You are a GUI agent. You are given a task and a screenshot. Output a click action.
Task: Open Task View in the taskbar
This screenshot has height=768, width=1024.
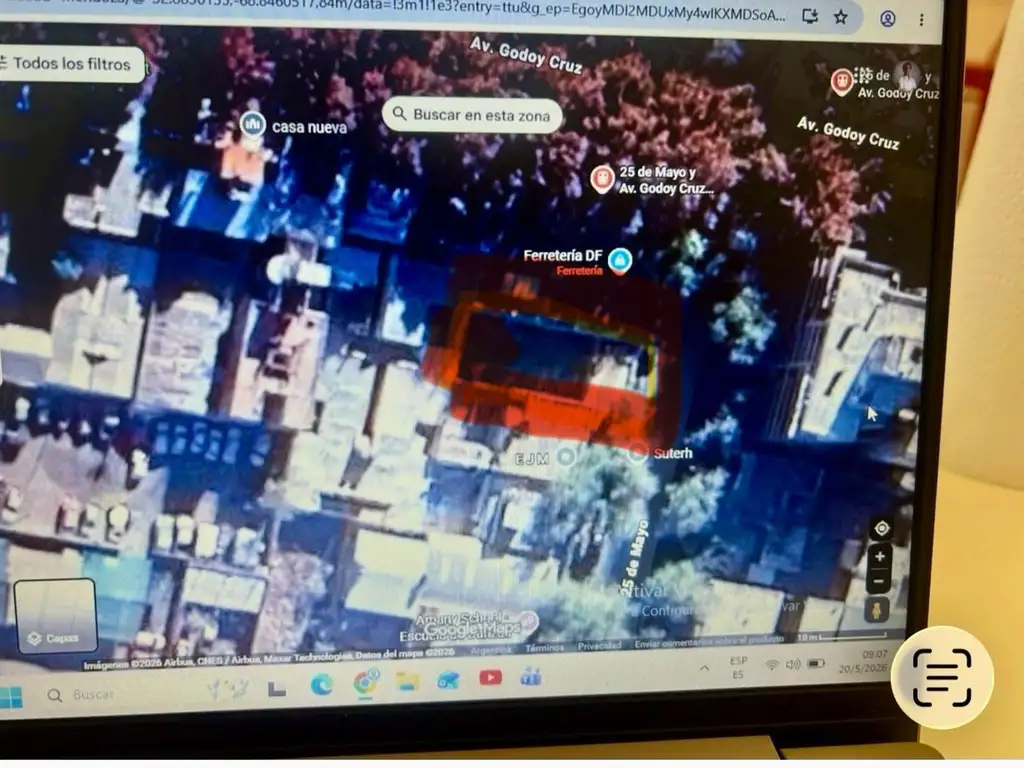click(x=277, y=688)
